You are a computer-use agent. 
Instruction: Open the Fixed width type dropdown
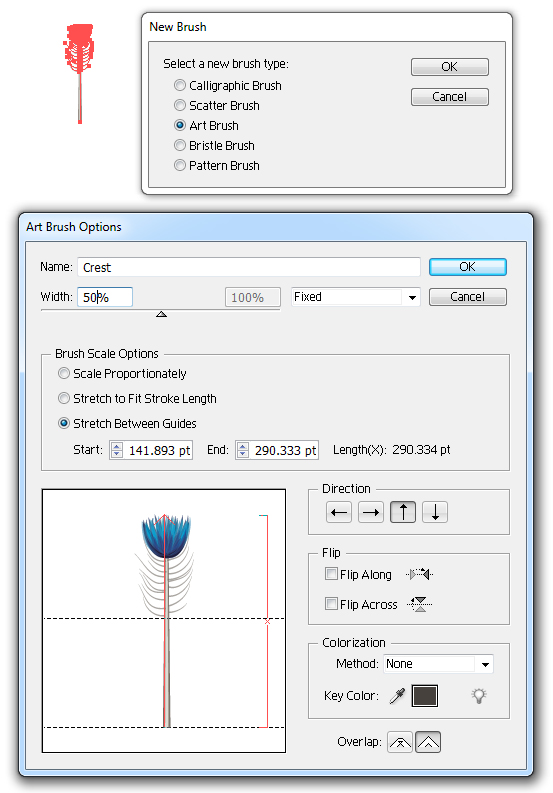click(x=356, y=297)
